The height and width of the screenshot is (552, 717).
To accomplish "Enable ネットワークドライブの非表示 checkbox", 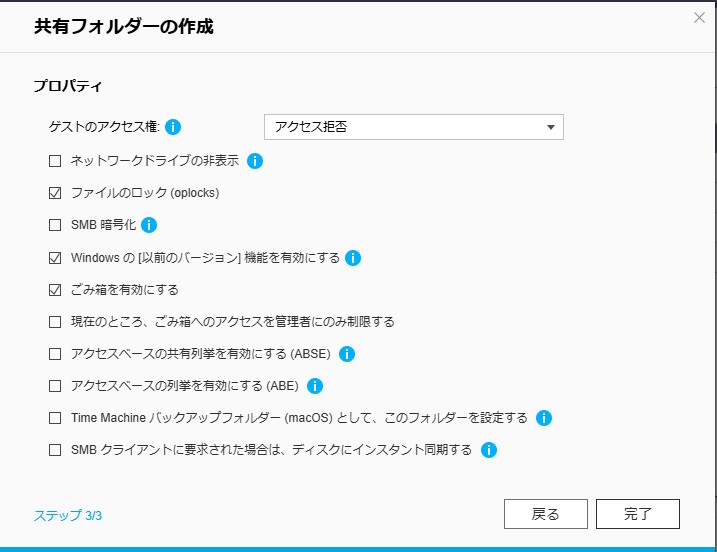I will [x=55, y=161].
